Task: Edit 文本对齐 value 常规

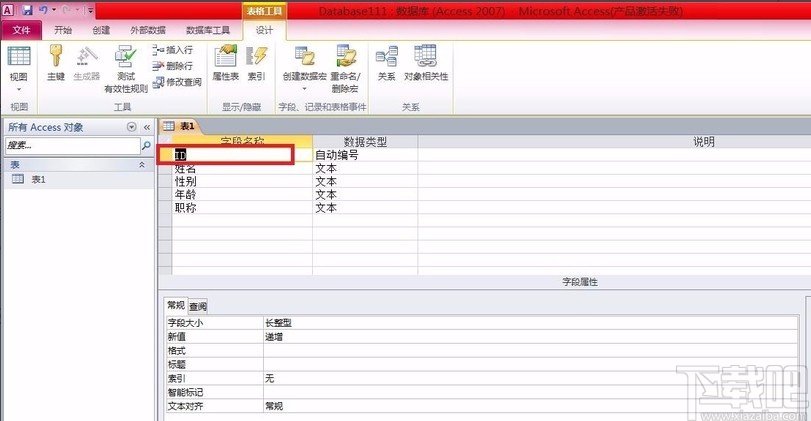Action: pyautogui.click(x=531, y=407)
